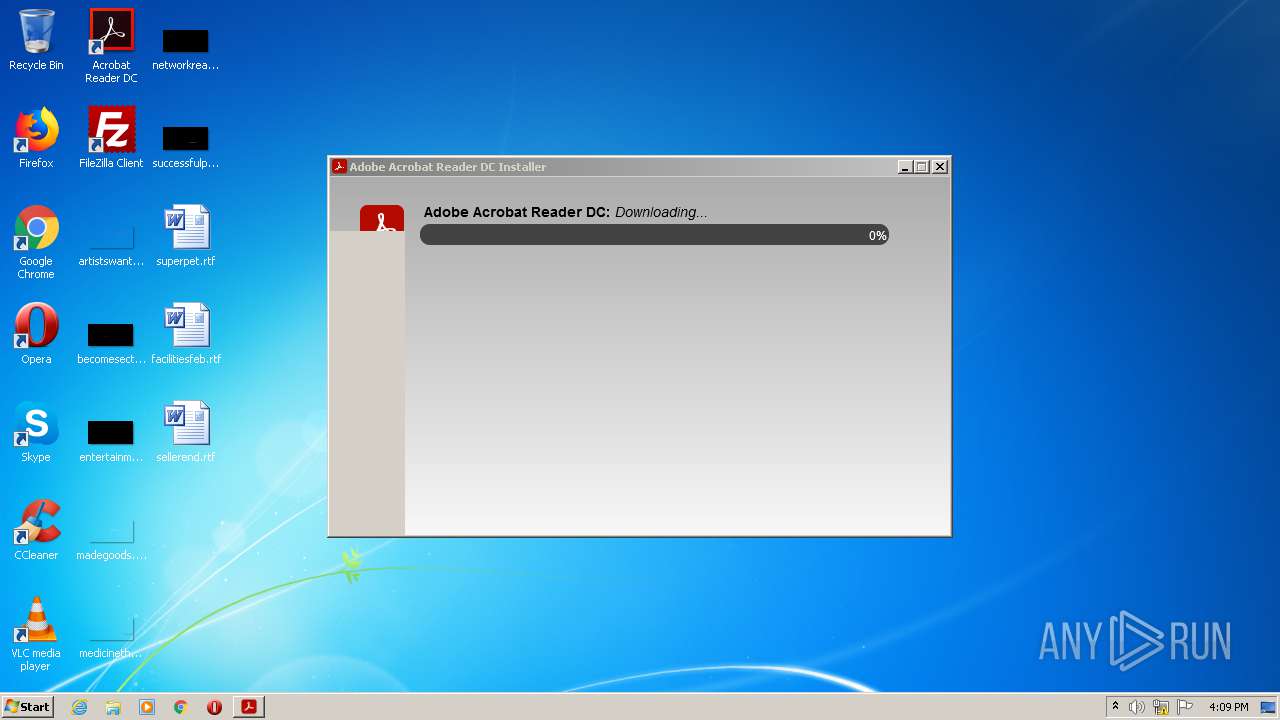Open superpet.rtf document icon
The height and width of the screenshot is (720, 1280).
186,236
